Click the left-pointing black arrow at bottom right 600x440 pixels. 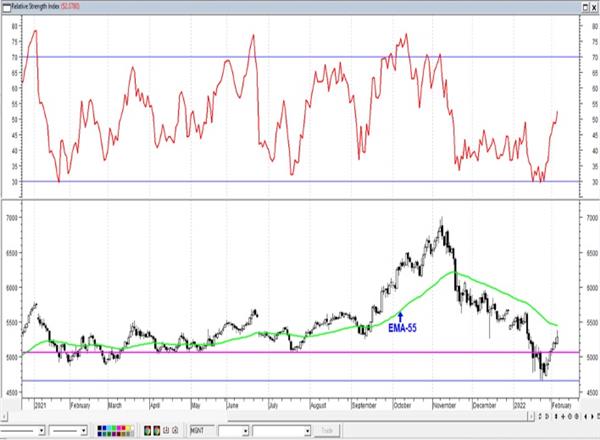pos(586,417)
